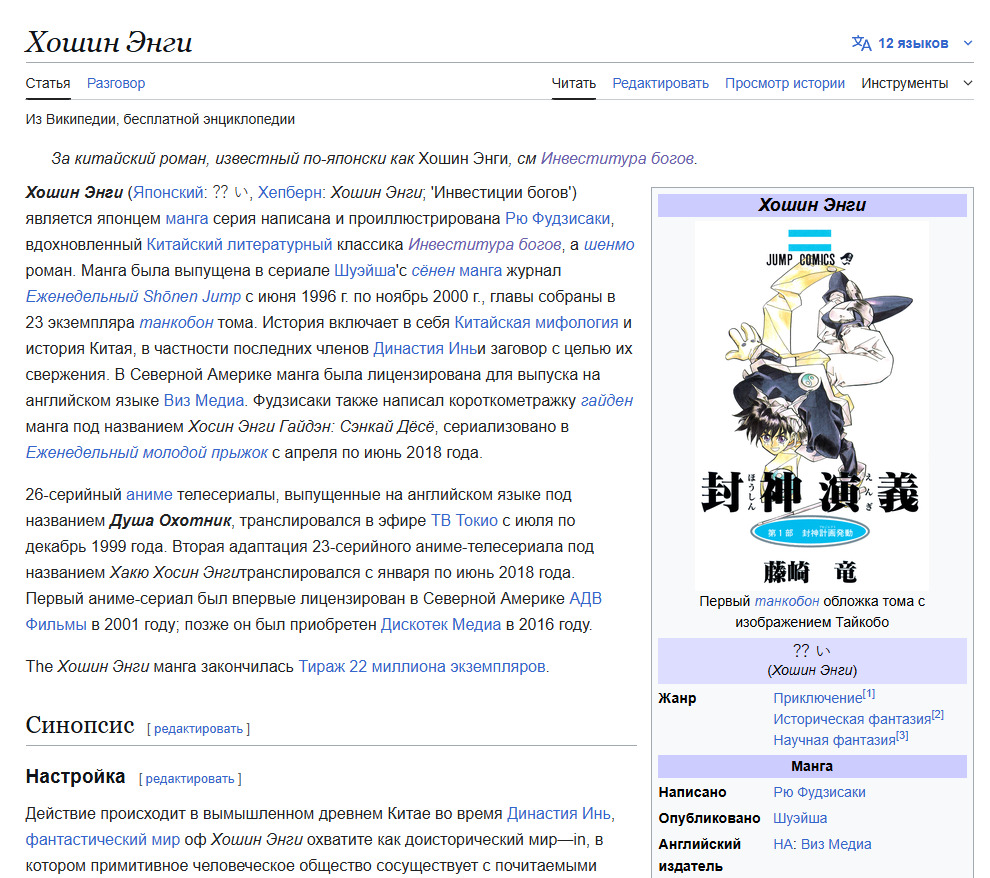Open the Читать view tab

pos(573,83)
